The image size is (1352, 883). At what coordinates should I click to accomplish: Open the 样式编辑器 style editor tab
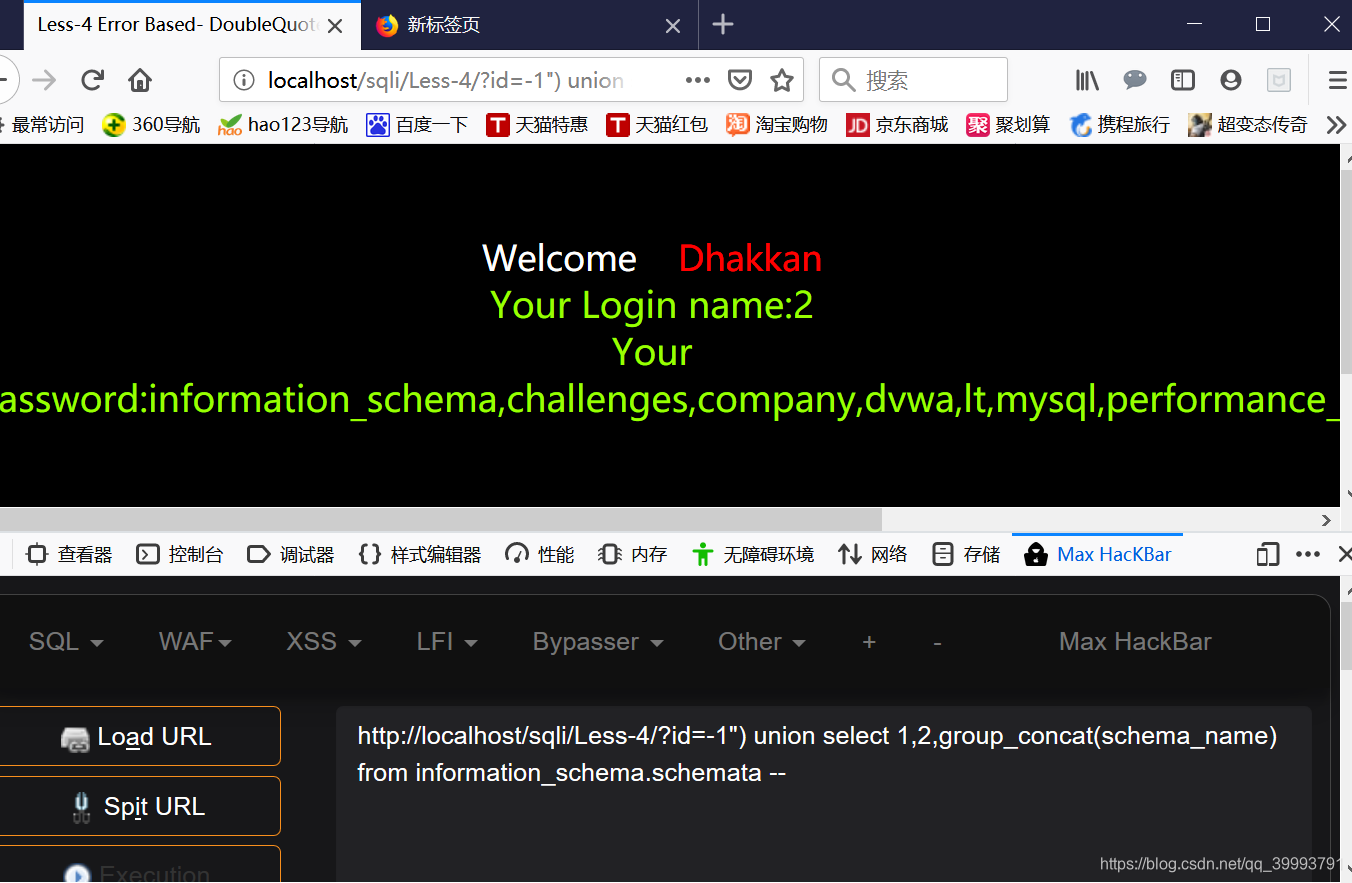(x=419, y=554)
